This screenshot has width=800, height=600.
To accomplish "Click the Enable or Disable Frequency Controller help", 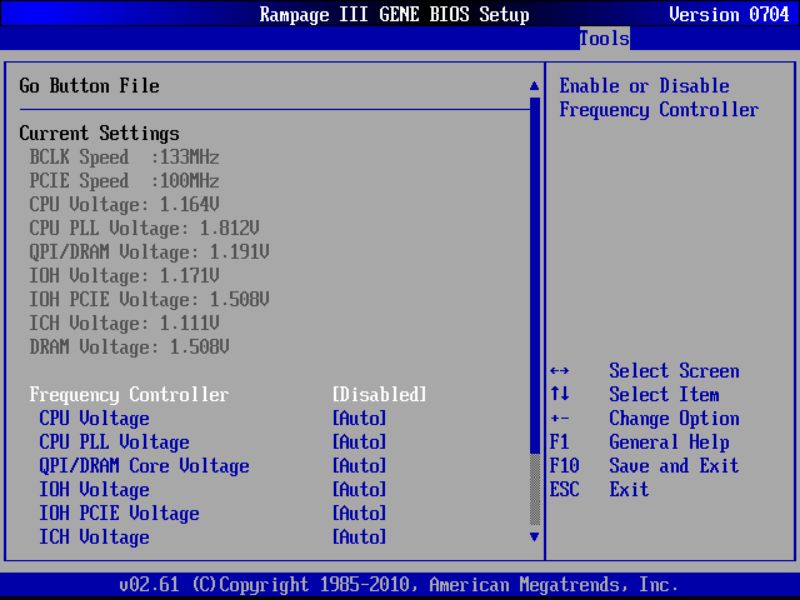I will point(659,97).
